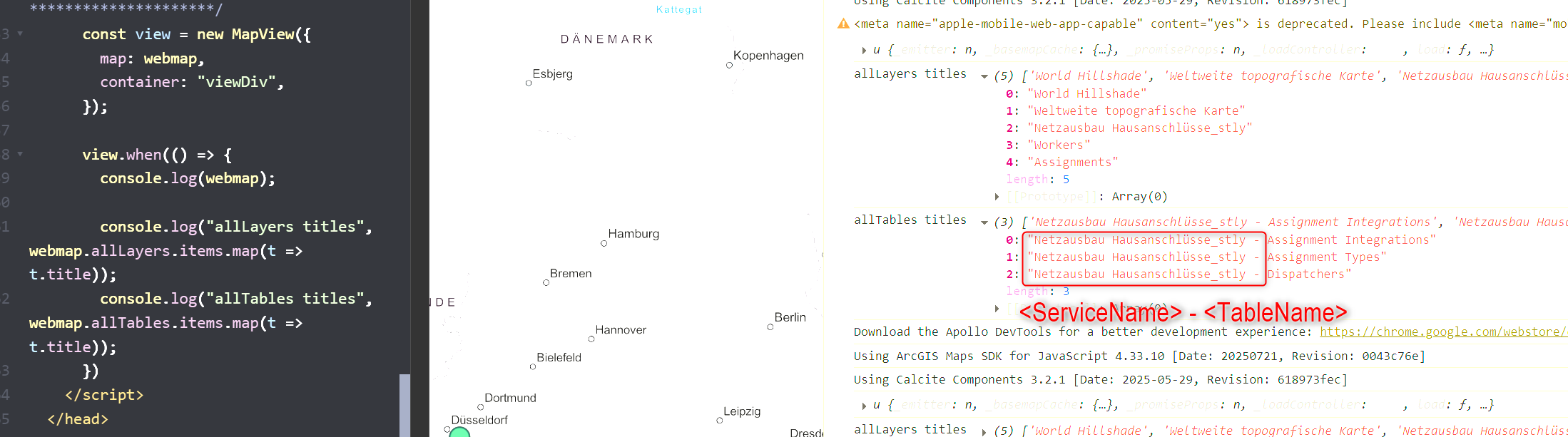
Task: Open the chrome.google.com/webstore Apollo DevTools link
Action: (x=1443, y=331)
